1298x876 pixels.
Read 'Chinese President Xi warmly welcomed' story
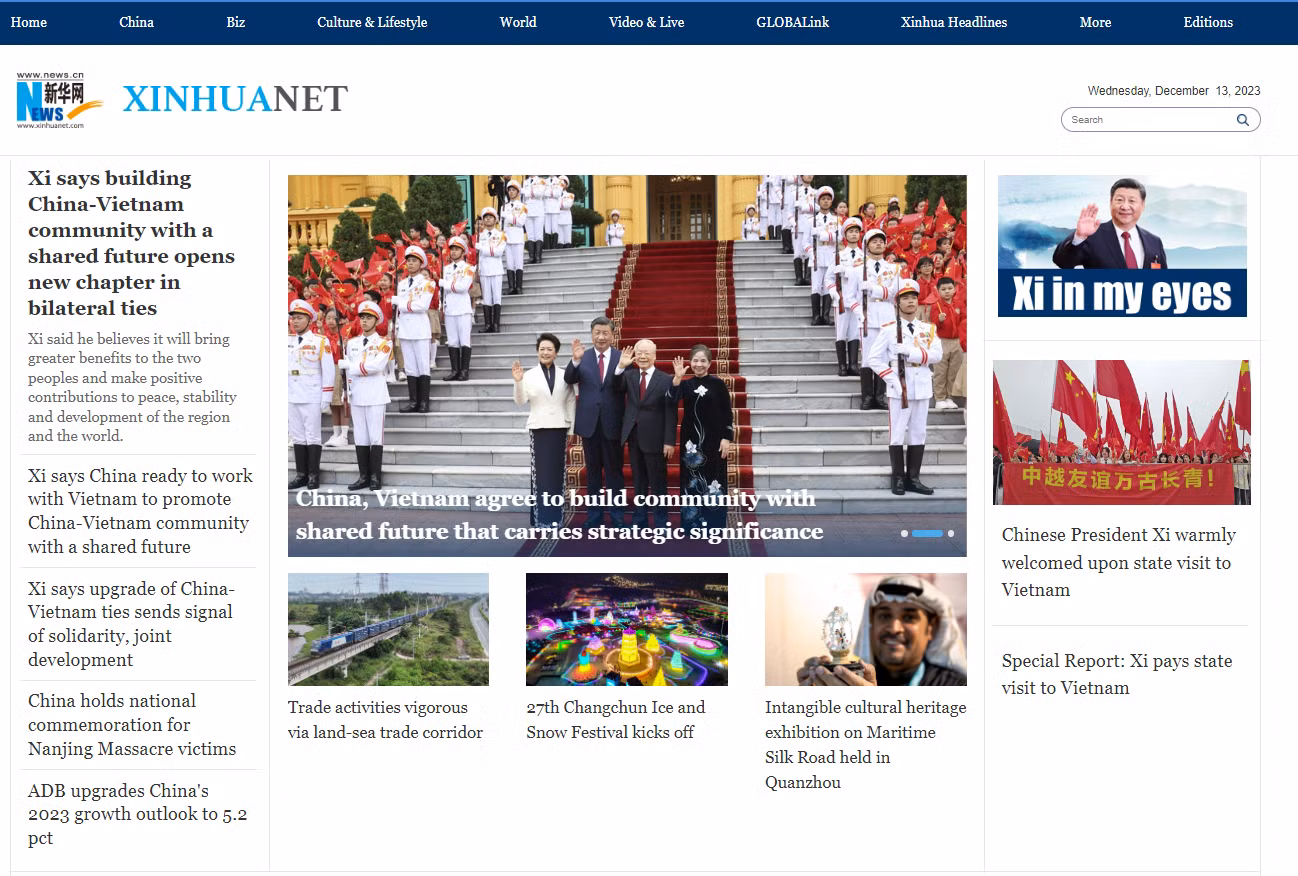[1119, 562]
